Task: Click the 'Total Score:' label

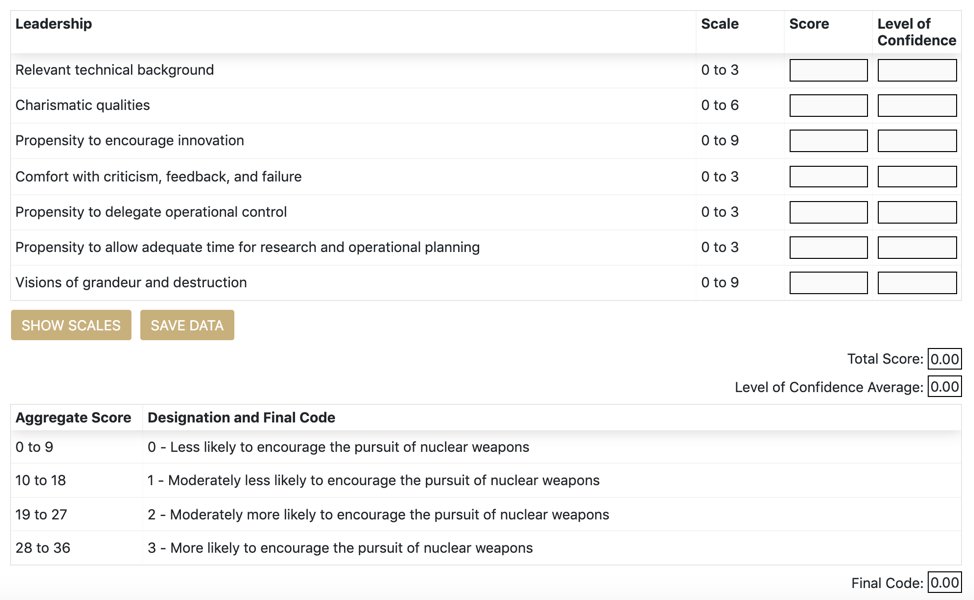Action: point(885,359)
